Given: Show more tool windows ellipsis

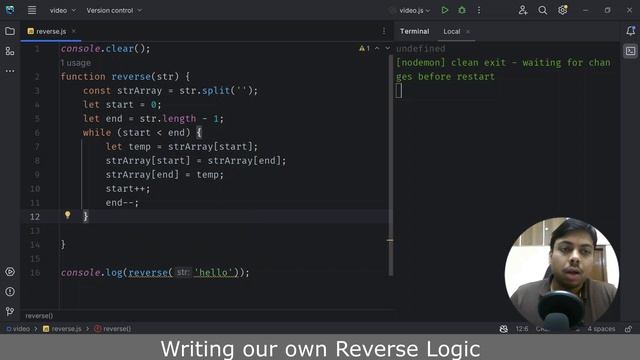Looking at the screenshot, I should click(x=10, y=71).
